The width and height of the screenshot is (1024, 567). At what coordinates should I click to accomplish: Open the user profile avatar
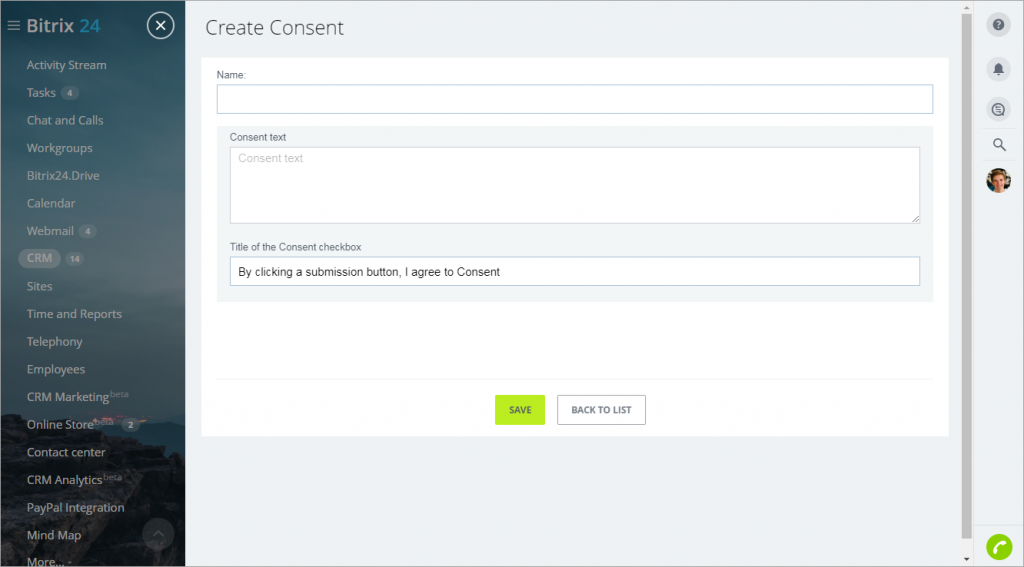[x=998, y=180]
